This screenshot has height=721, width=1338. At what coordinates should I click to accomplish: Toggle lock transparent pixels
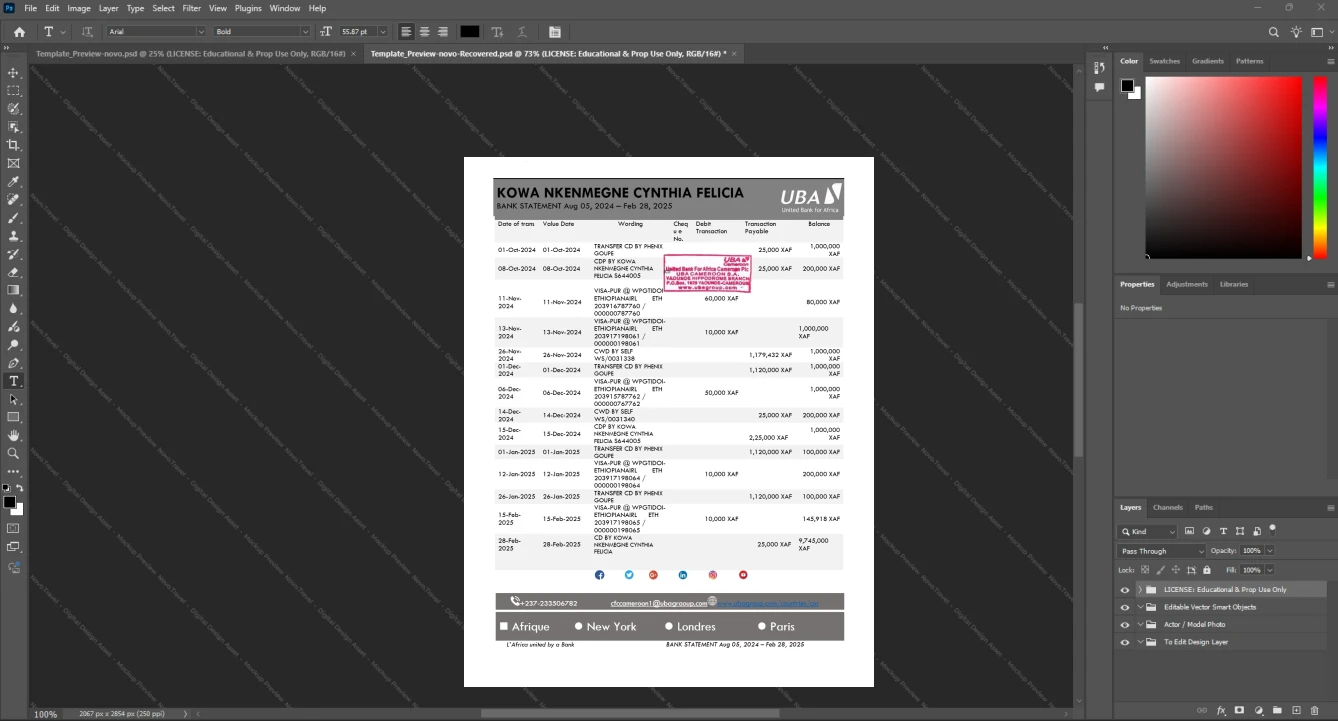(x=1145, y=570)
